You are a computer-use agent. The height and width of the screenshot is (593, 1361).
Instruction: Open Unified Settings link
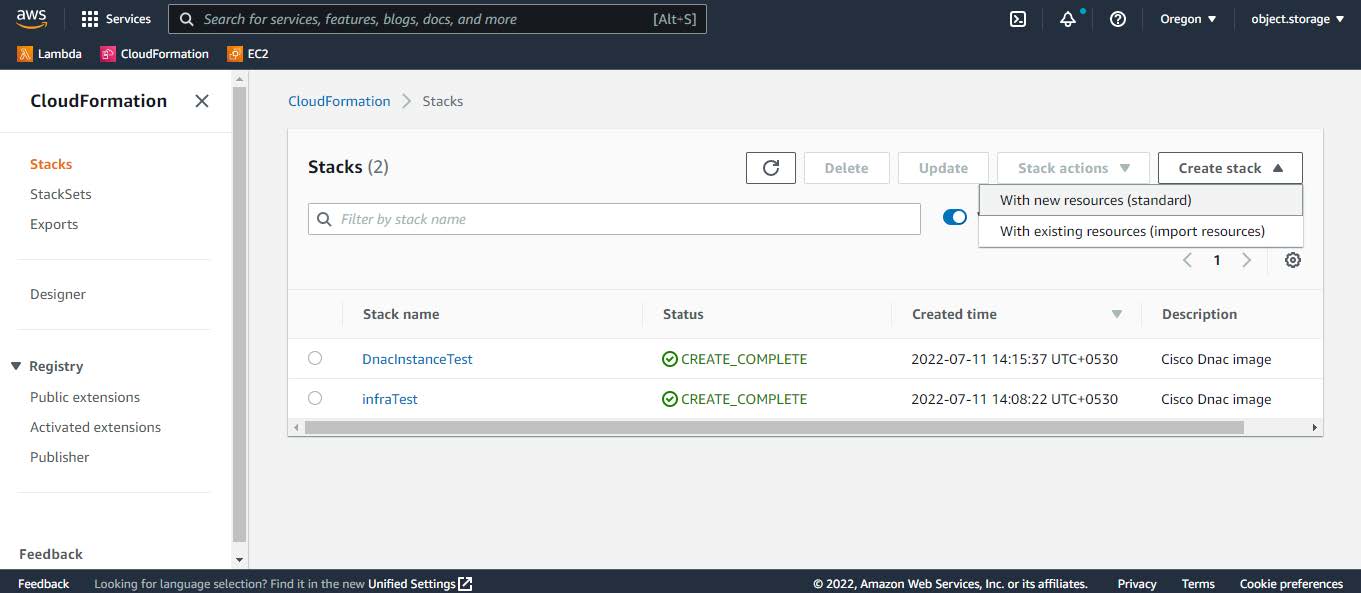(x=412, y=584)
